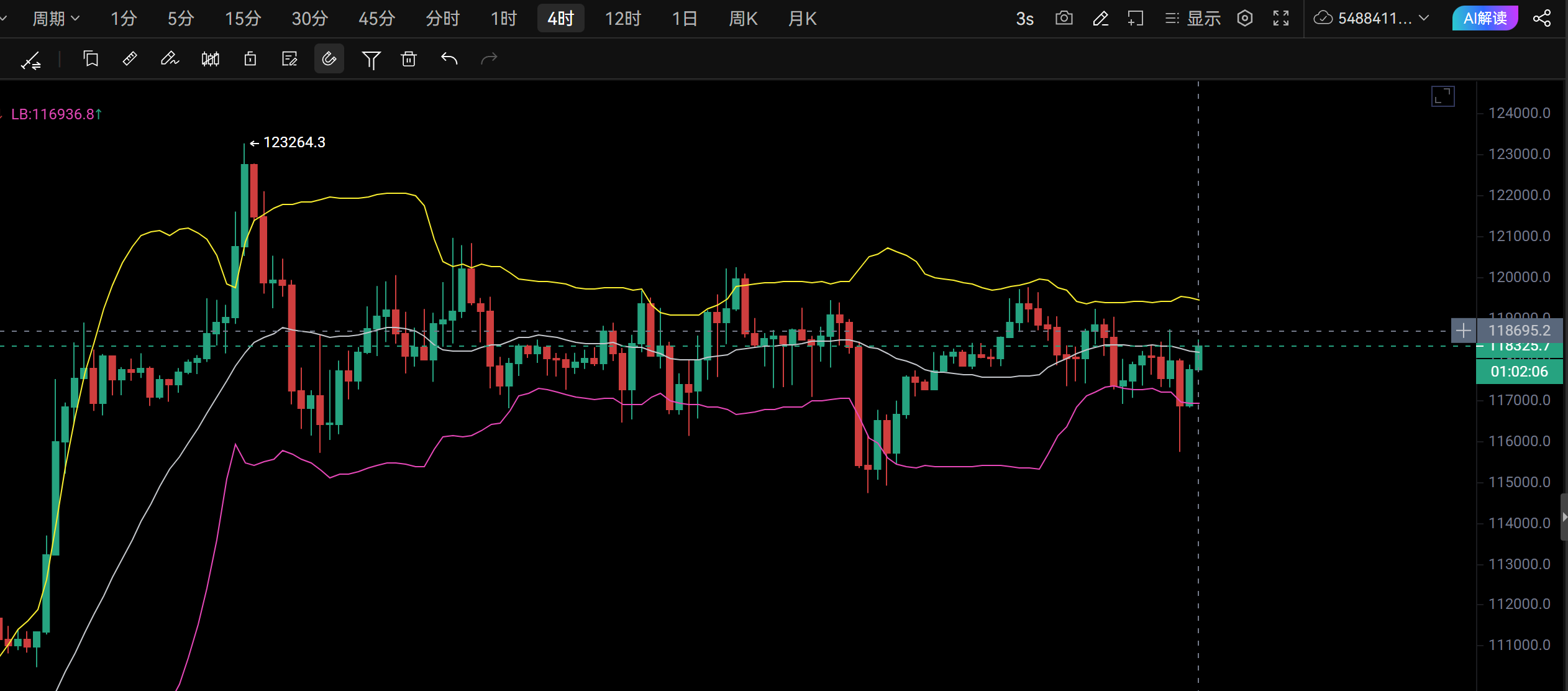Open the drawing line tools icon
1568x691 pixels.
pyautogui.click(x=30, y=60)
